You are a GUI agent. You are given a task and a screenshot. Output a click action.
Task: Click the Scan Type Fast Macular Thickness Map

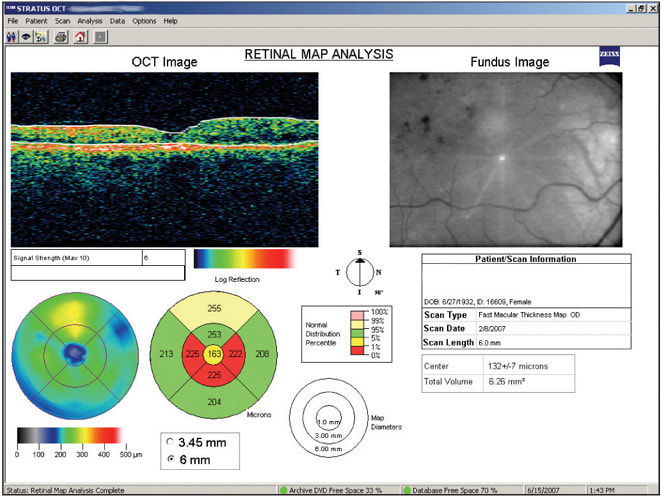[x=529, y=315]
